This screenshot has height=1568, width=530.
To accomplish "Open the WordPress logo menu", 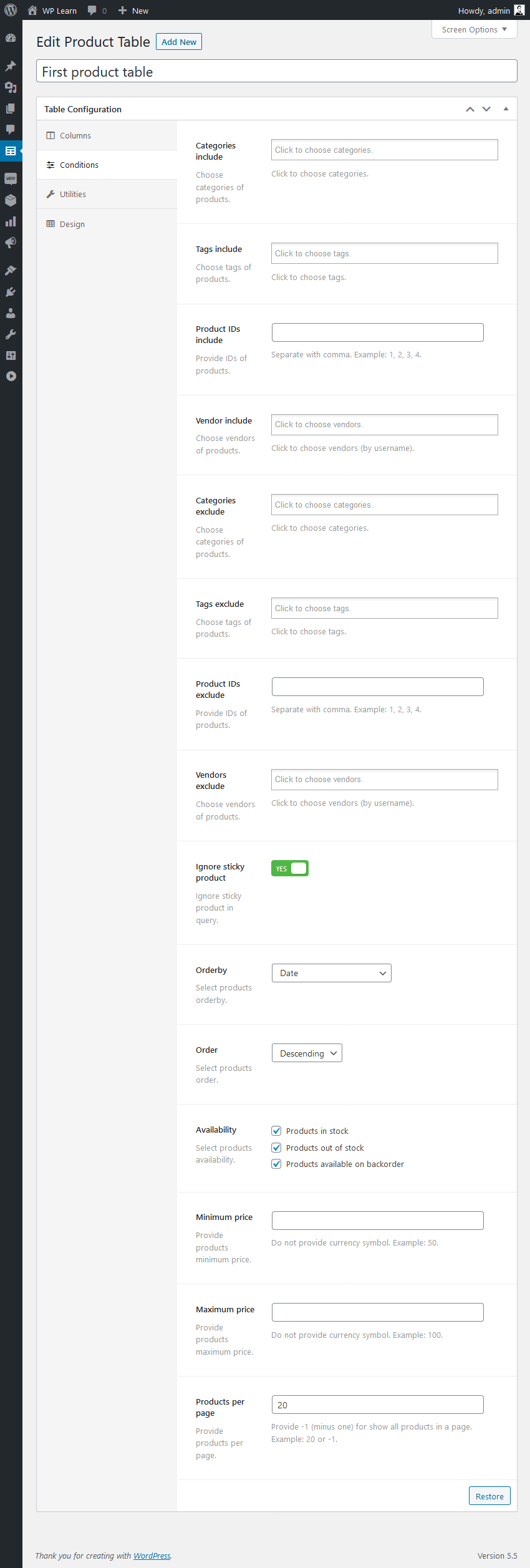I will (11, 11).
